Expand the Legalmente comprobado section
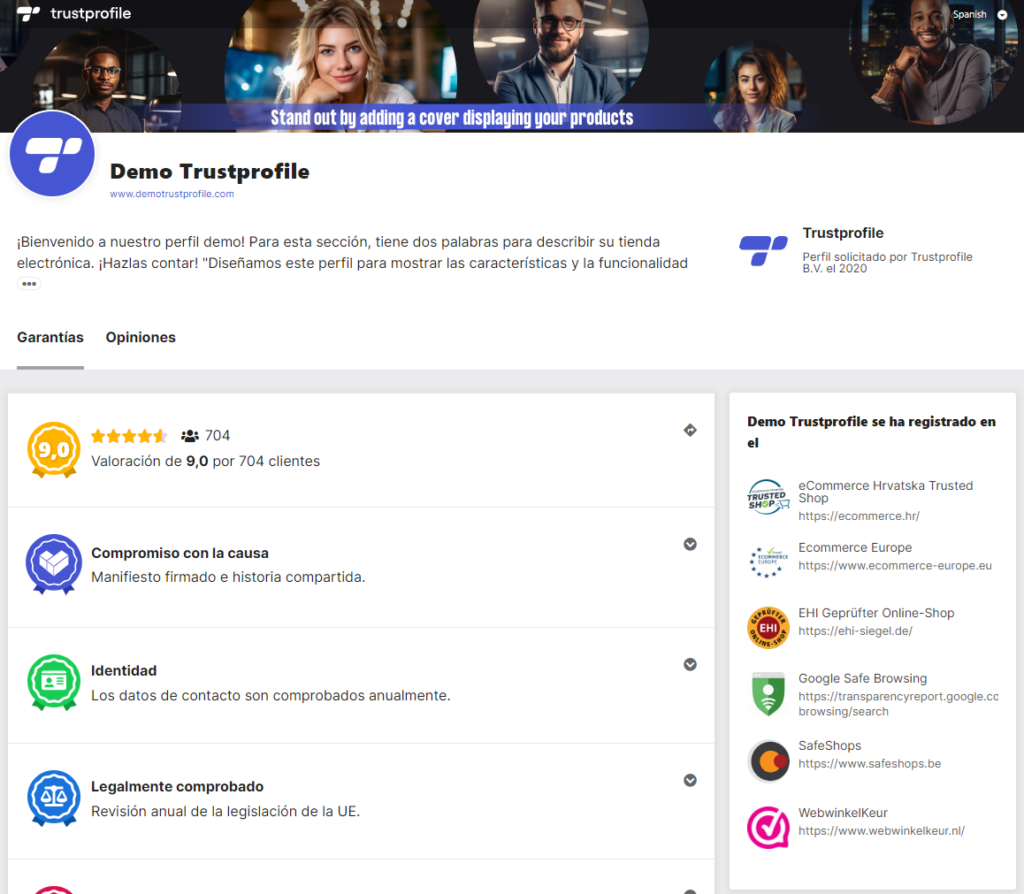Screen dimensions: 1024x894 pyautogui.click(x=690, y=780)
